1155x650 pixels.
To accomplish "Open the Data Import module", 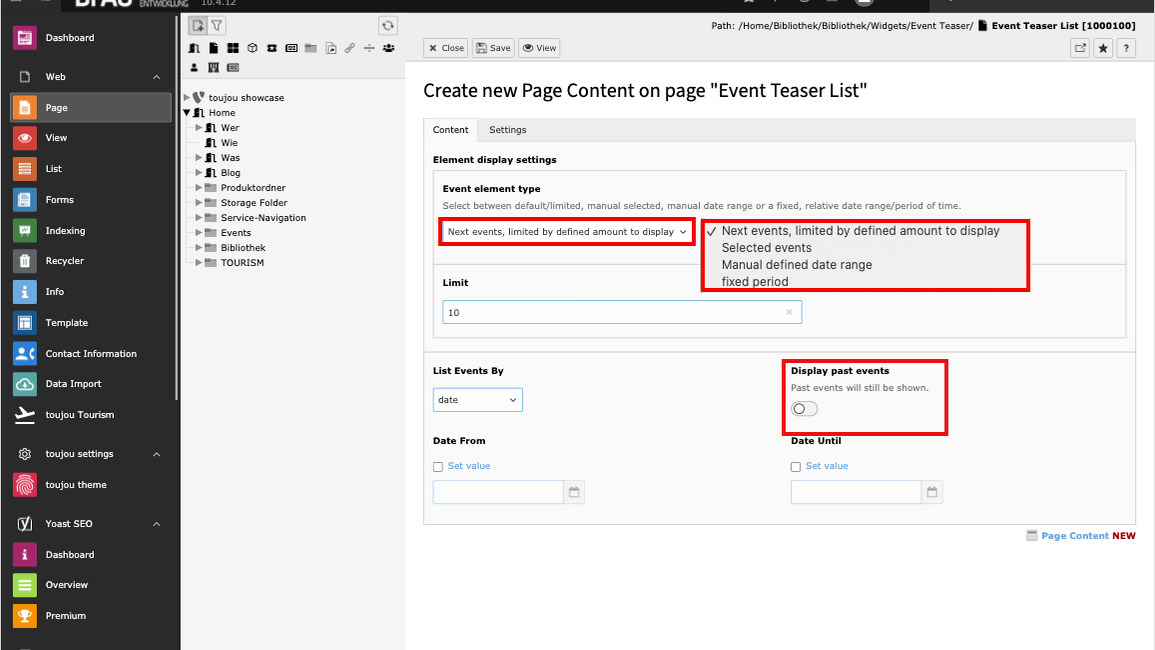I will click(73, 384).
